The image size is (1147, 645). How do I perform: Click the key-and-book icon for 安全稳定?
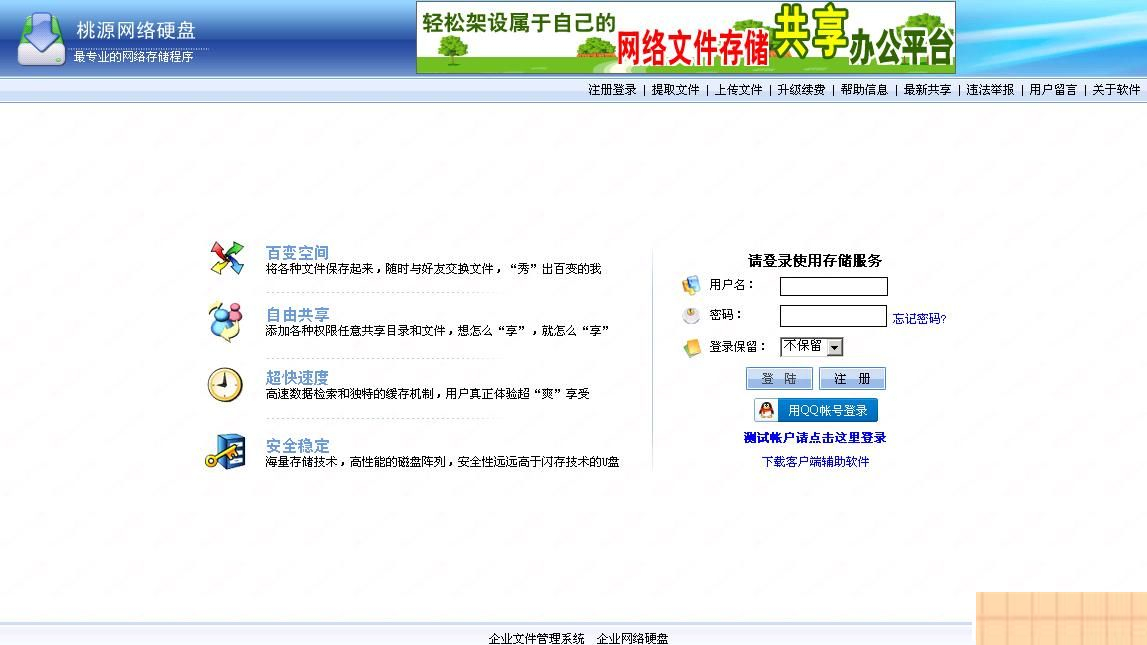pos(225,450)
